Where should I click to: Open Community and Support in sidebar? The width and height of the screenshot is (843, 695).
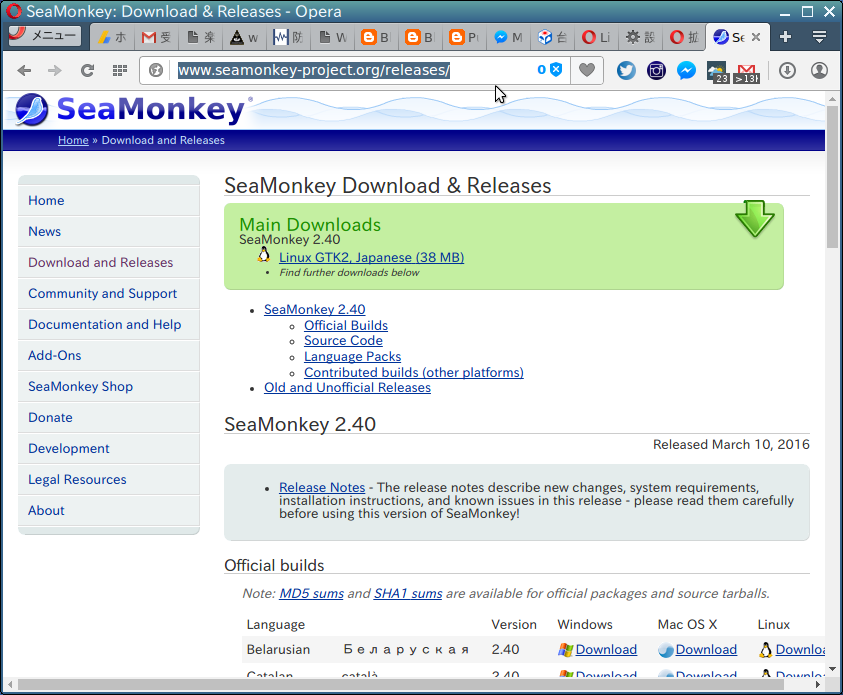(x=109, y=293)
